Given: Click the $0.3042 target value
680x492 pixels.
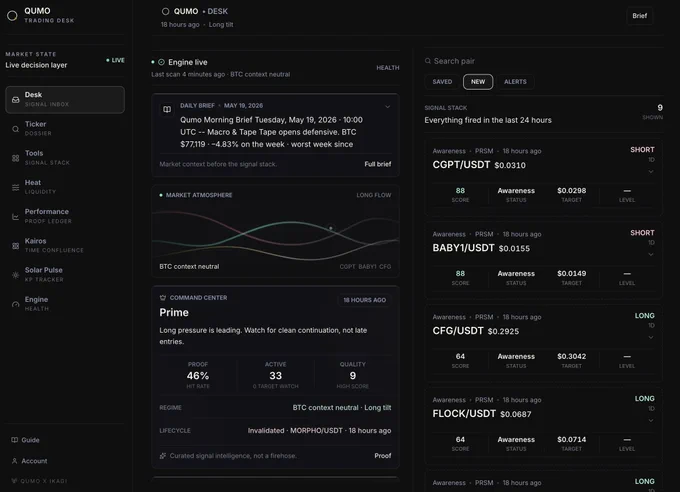Looking at the screenshot, I should [572, 356].
